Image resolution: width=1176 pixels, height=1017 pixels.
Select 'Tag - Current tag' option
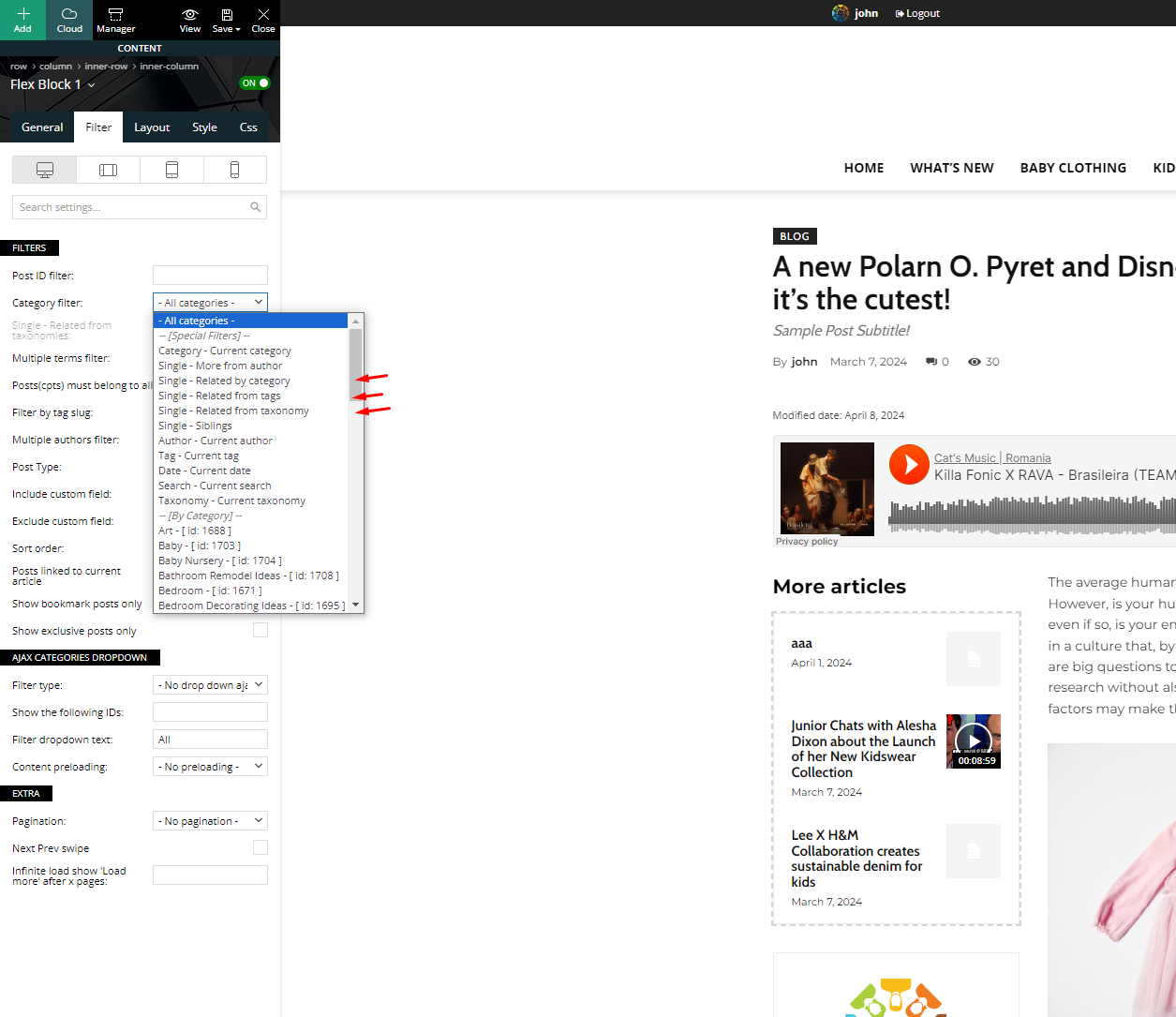click(251, 456)
